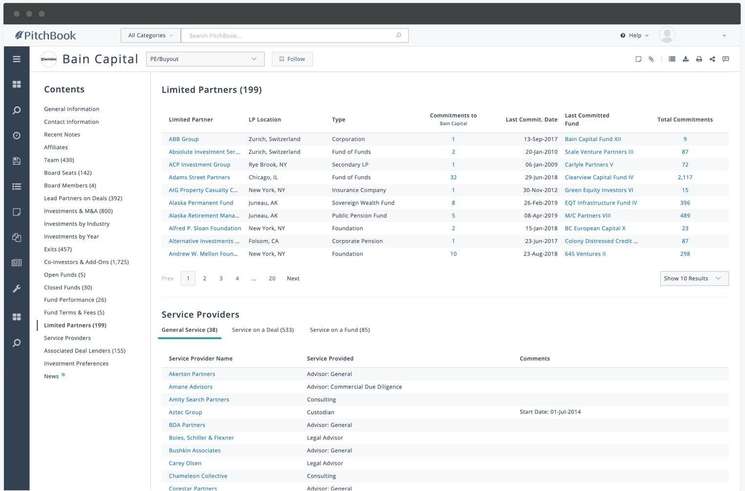Click the share icon in profile toolbar
The height and width of the screenshot is (491, 745).
[712, 59]
